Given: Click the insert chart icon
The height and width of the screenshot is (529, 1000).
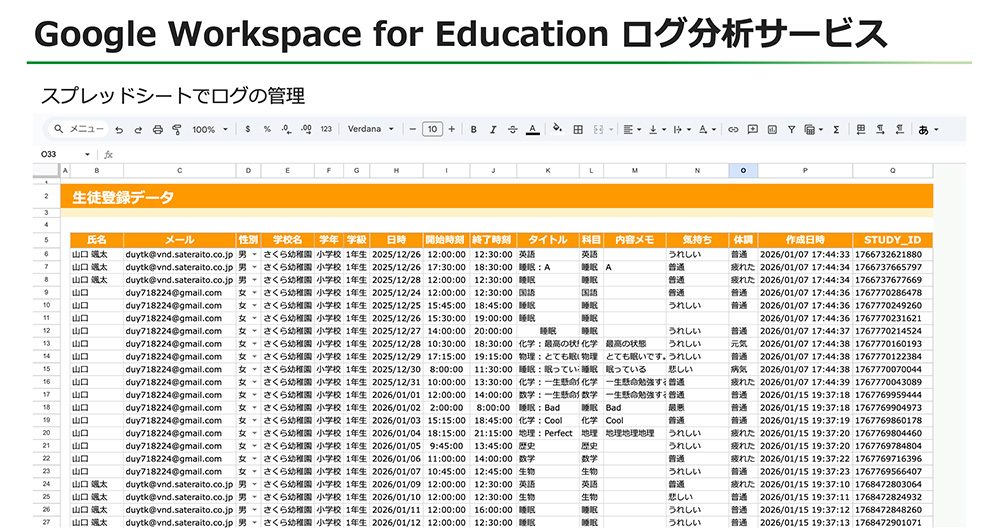Looking at the screenshot, I should (771, 130).
